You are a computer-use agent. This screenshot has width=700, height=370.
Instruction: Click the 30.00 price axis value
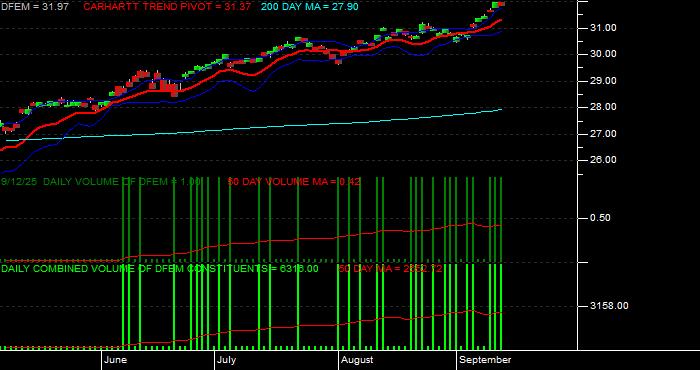pos(604,54)
